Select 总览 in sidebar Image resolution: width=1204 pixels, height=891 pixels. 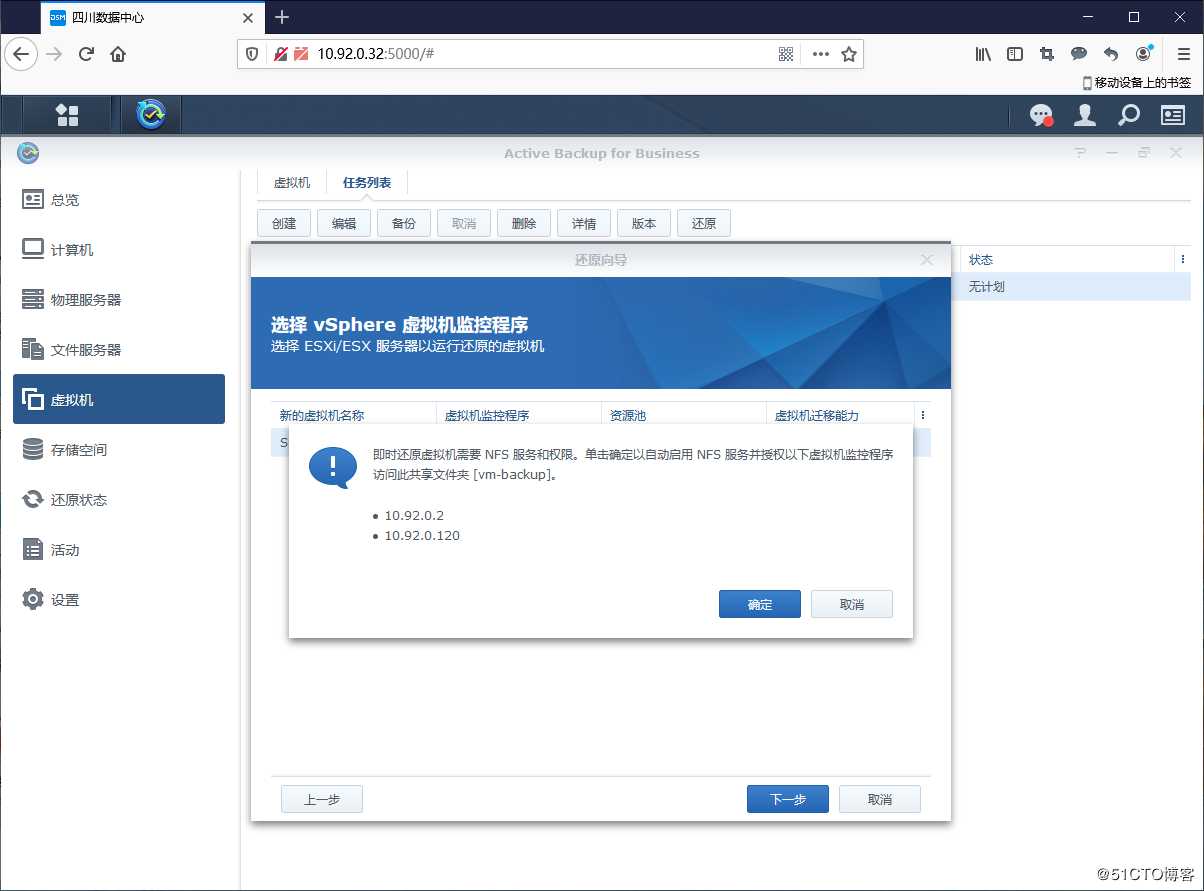click(x=119, y=199)
